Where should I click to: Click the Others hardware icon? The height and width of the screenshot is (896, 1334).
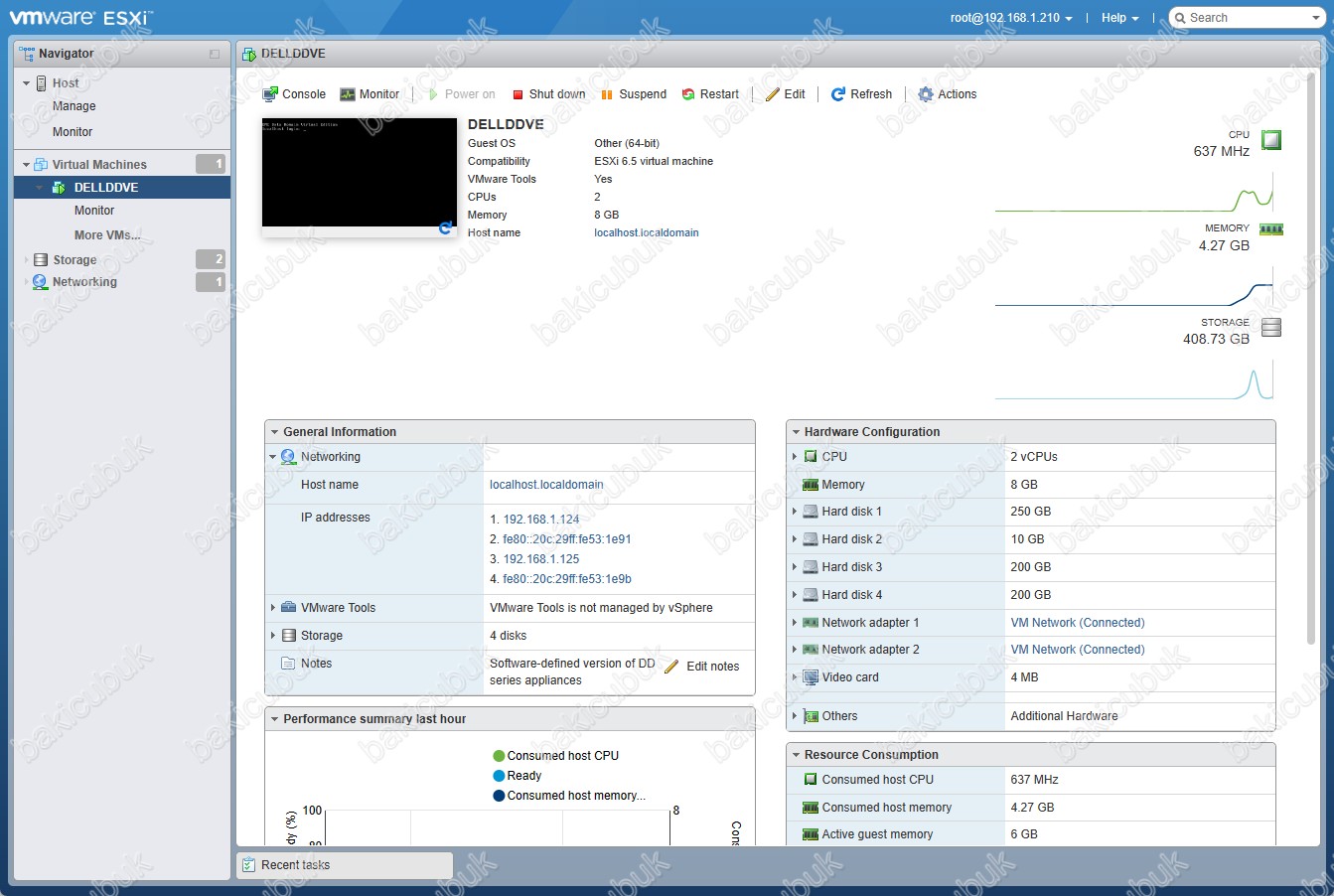click(811, 716)
